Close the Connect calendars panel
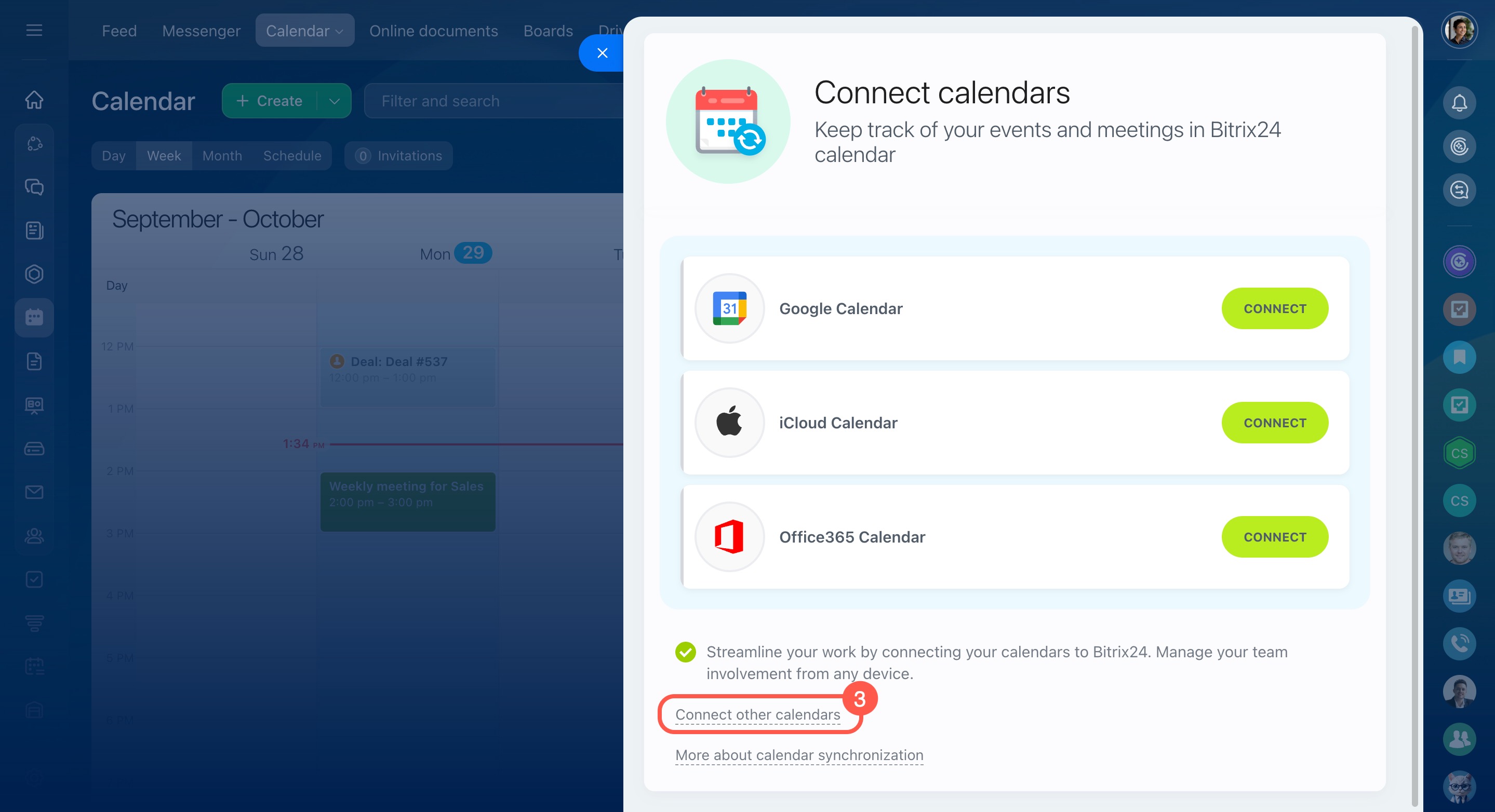This screenshot has height=812, width=1495. point(602,53)
